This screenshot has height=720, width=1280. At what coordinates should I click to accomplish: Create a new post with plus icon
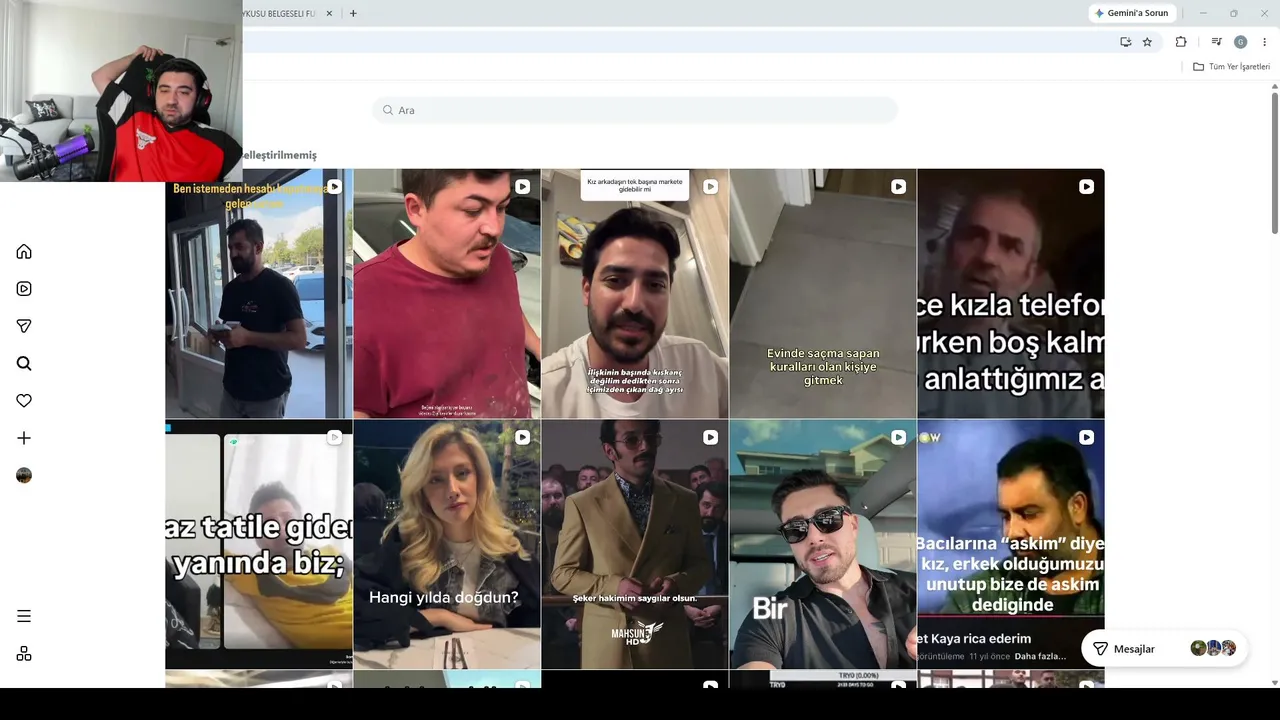point(24,438)
